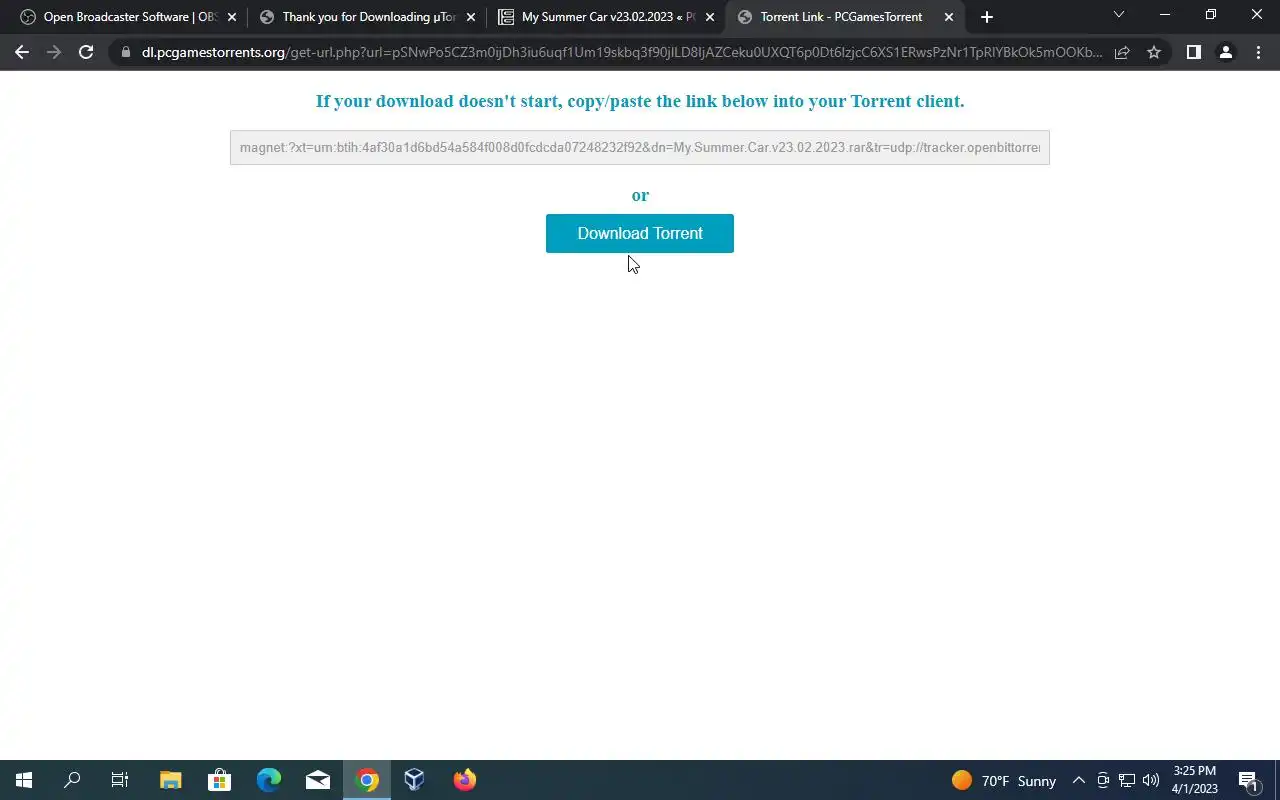Click the Chrome taskbar icon
This screenshot has width=1280, height=800.
(x=367, y=780)
